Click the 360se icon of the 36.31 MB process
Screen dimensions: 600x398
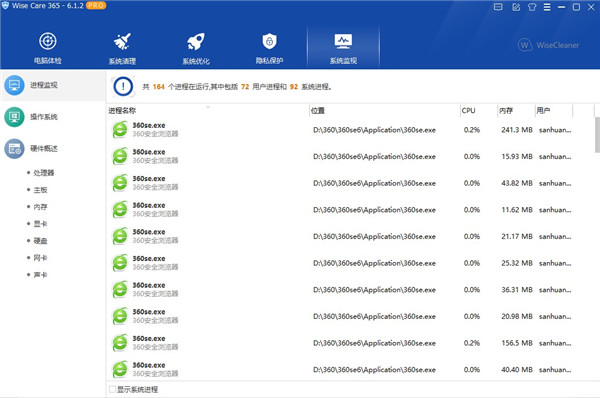click(x=120, y=290)
